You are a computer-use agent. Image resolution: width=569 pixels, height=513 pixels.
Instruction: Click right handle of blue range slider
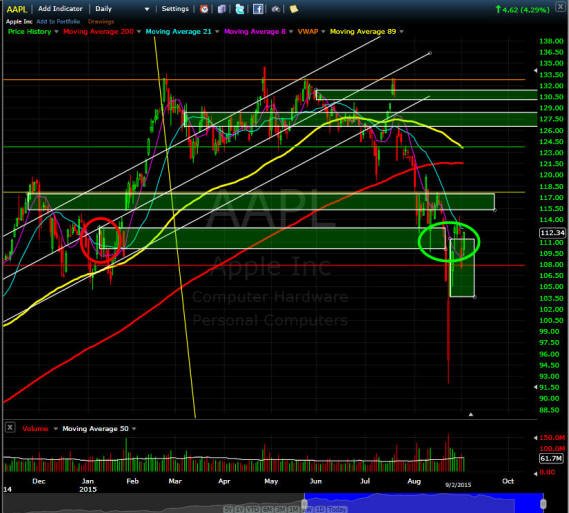(543, 504)
